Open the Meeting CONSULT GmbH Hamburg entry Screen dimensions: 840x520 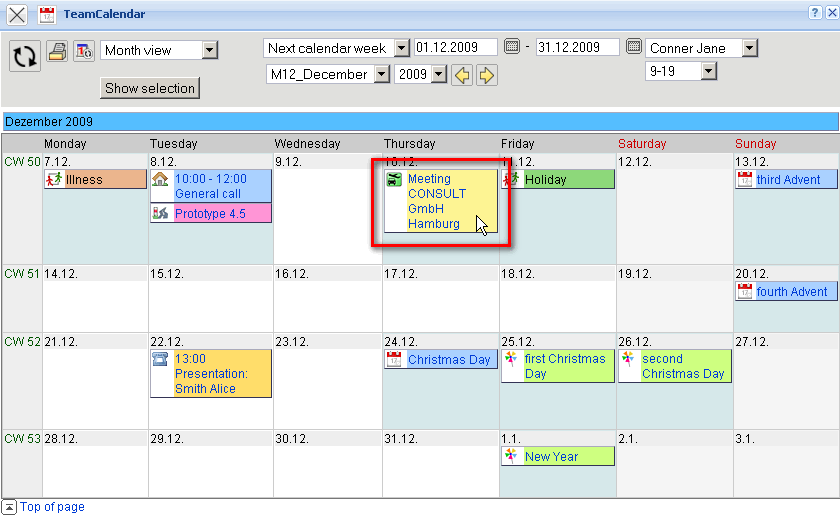[x=441, y=201]
